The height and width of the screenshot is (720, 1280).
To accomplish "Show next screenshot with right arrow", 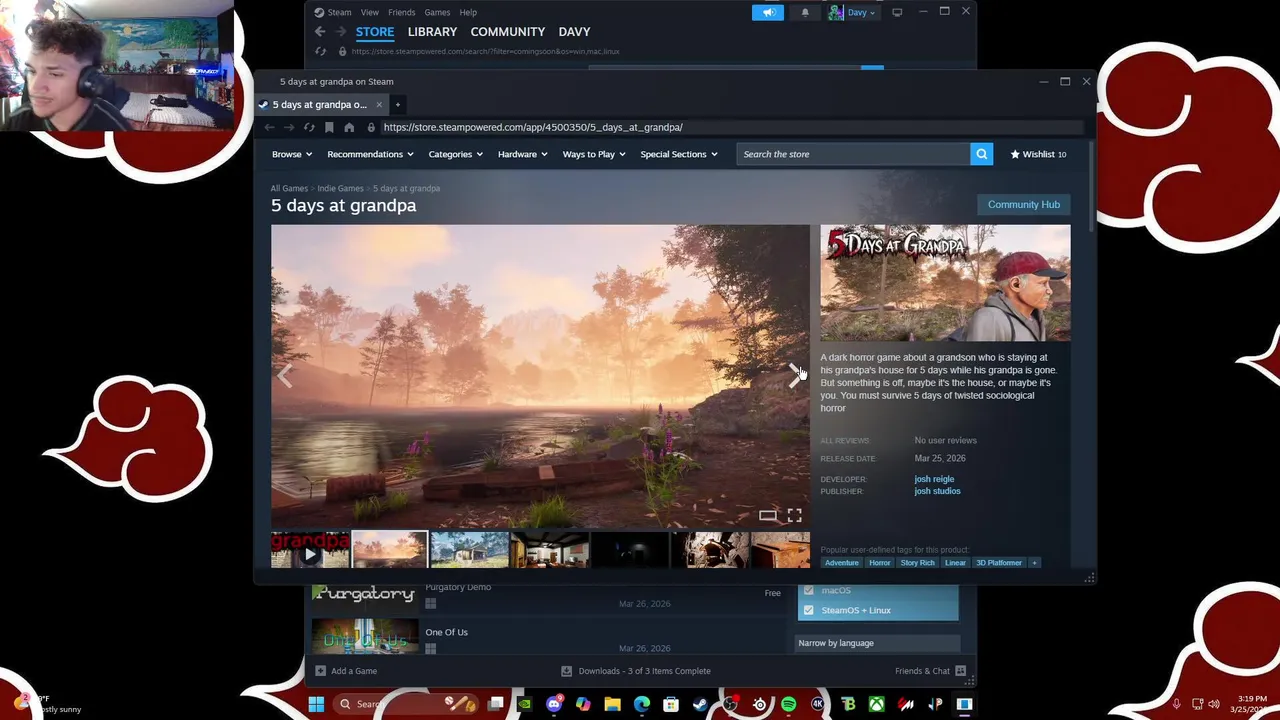I will [795, 375].
